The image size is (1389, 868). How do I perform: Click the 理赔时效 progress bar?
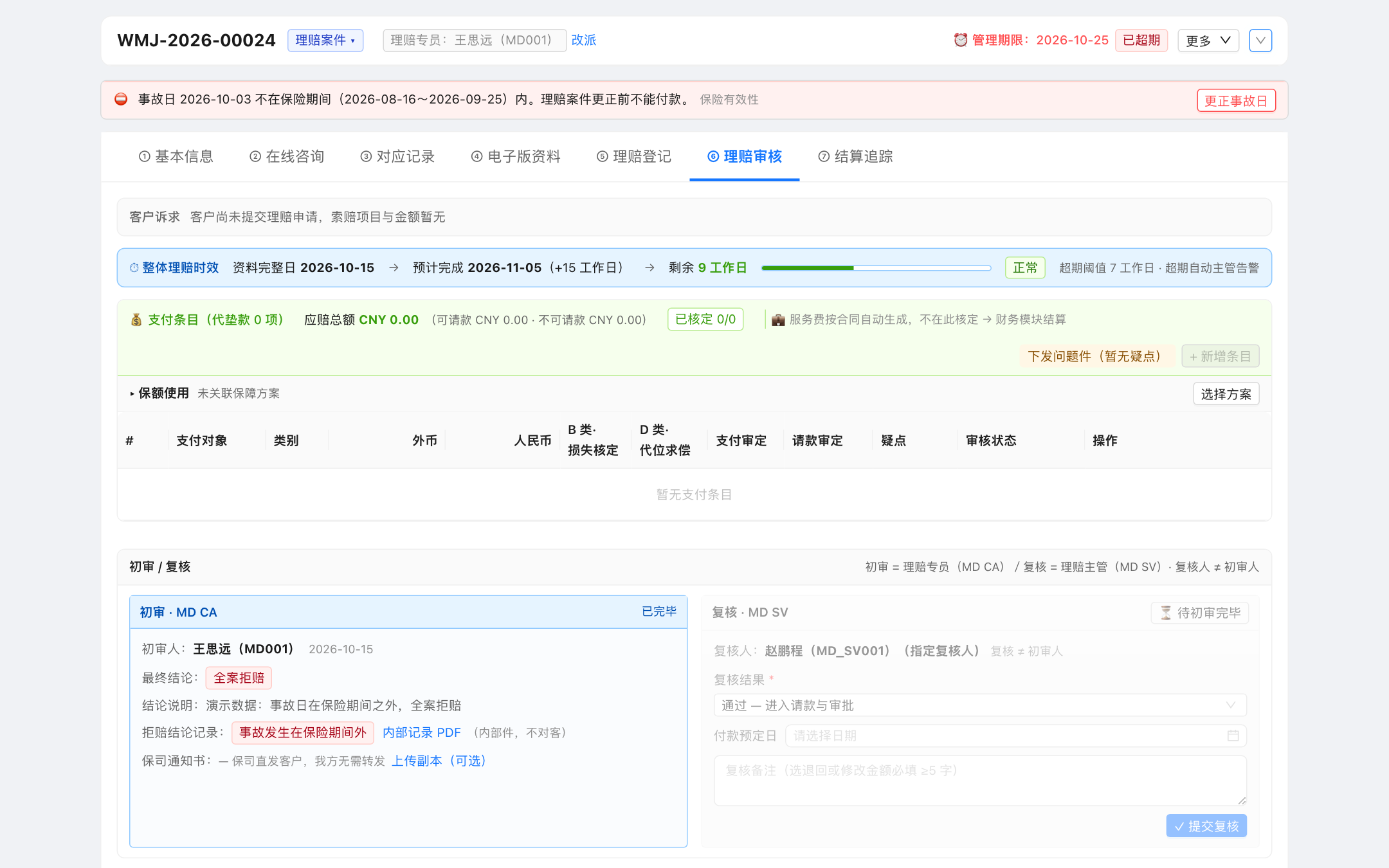click(876, 268)
